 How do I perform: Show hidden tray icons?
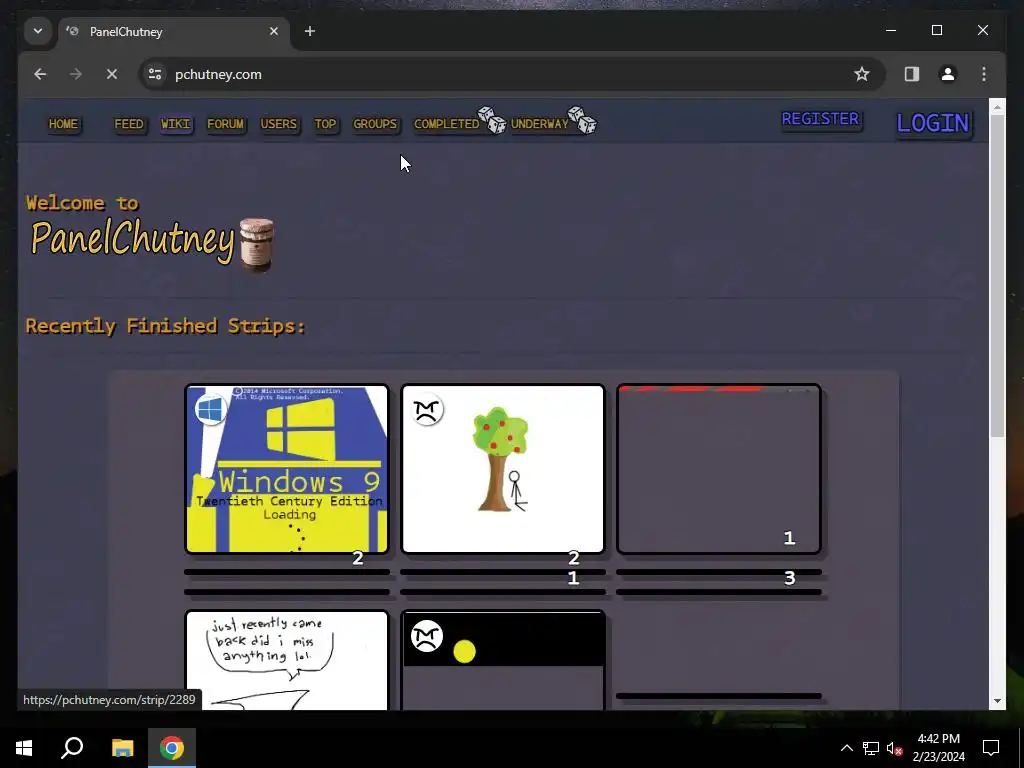click(846, 748)
